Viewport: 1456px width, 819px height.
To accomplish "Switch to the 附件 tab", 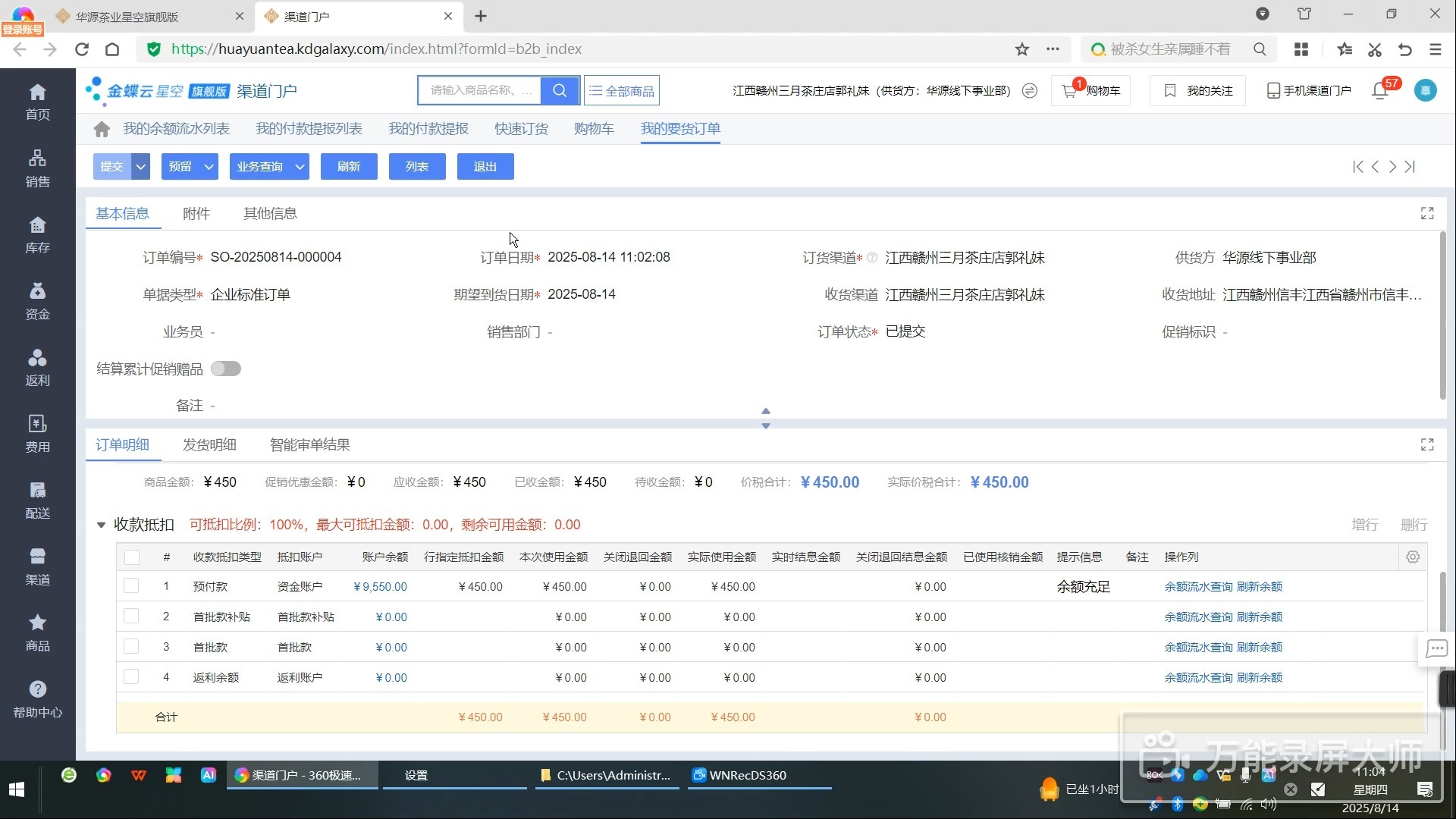I will click(x=196, y=214).
